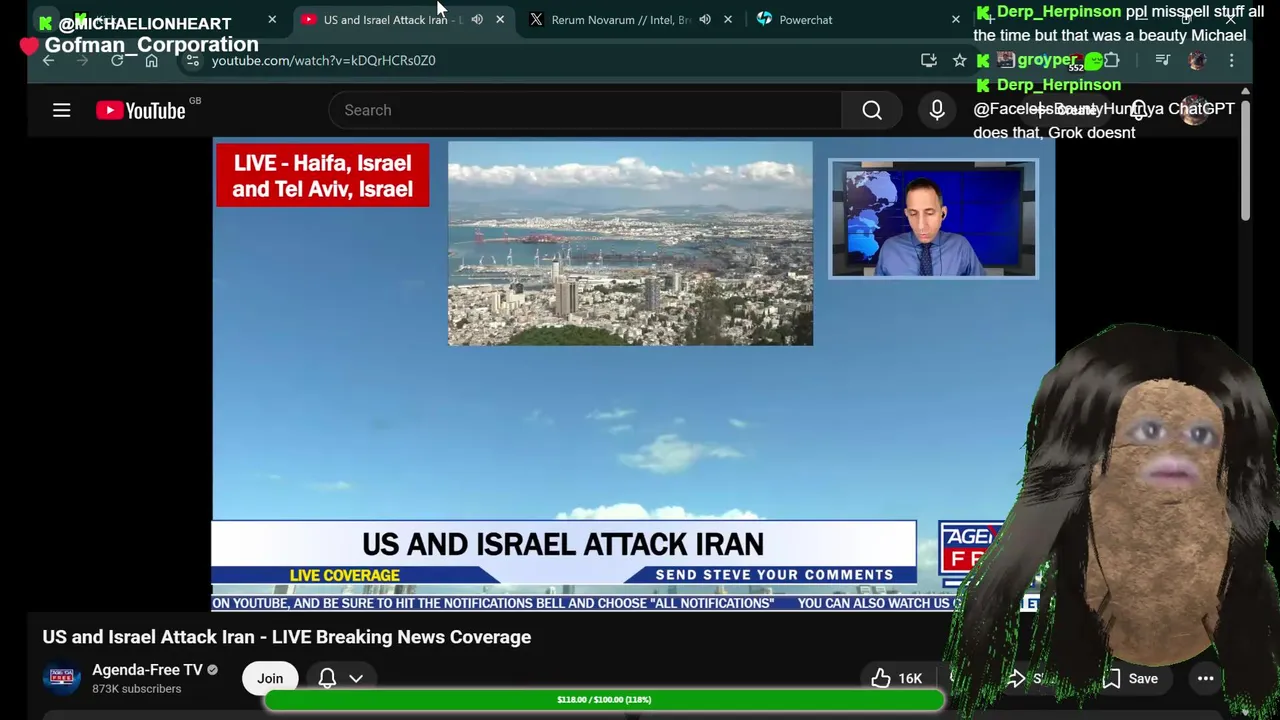1280x720 pixels.
Task: Start voice search with microphone icon
Action: [x=937, y=110]
